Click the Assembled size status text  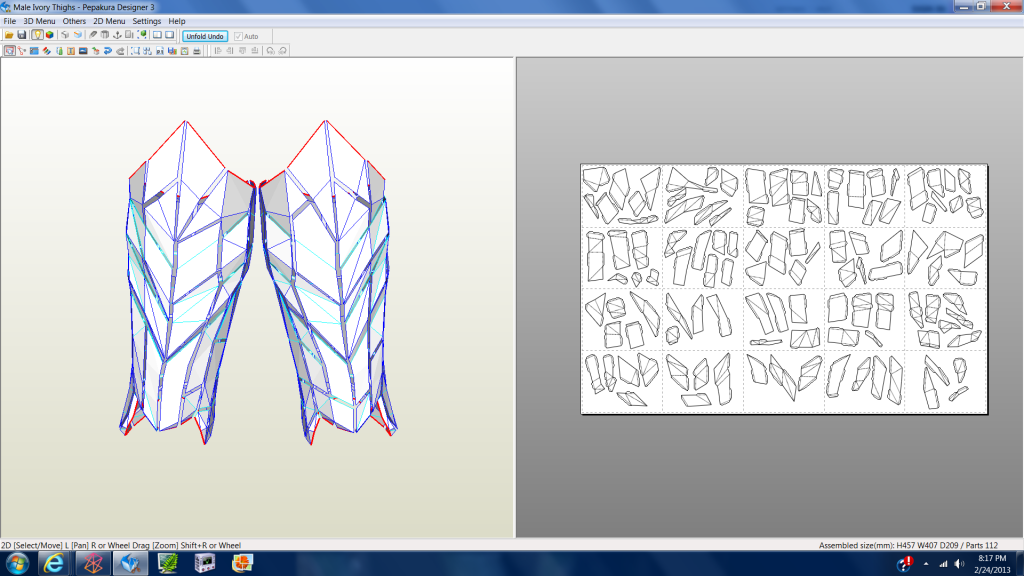pos(908,545)
